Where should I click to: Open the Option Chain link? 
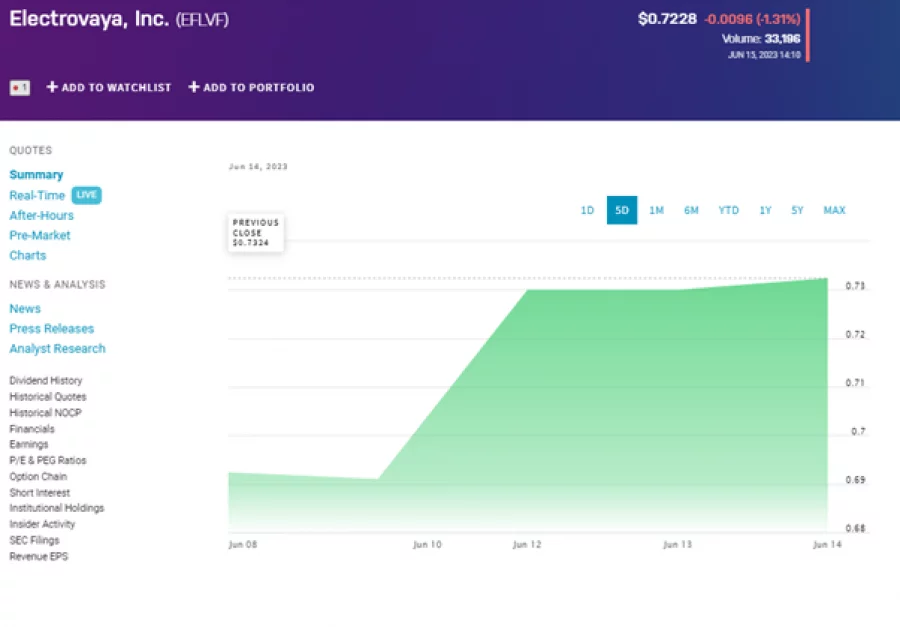[38, 476]
